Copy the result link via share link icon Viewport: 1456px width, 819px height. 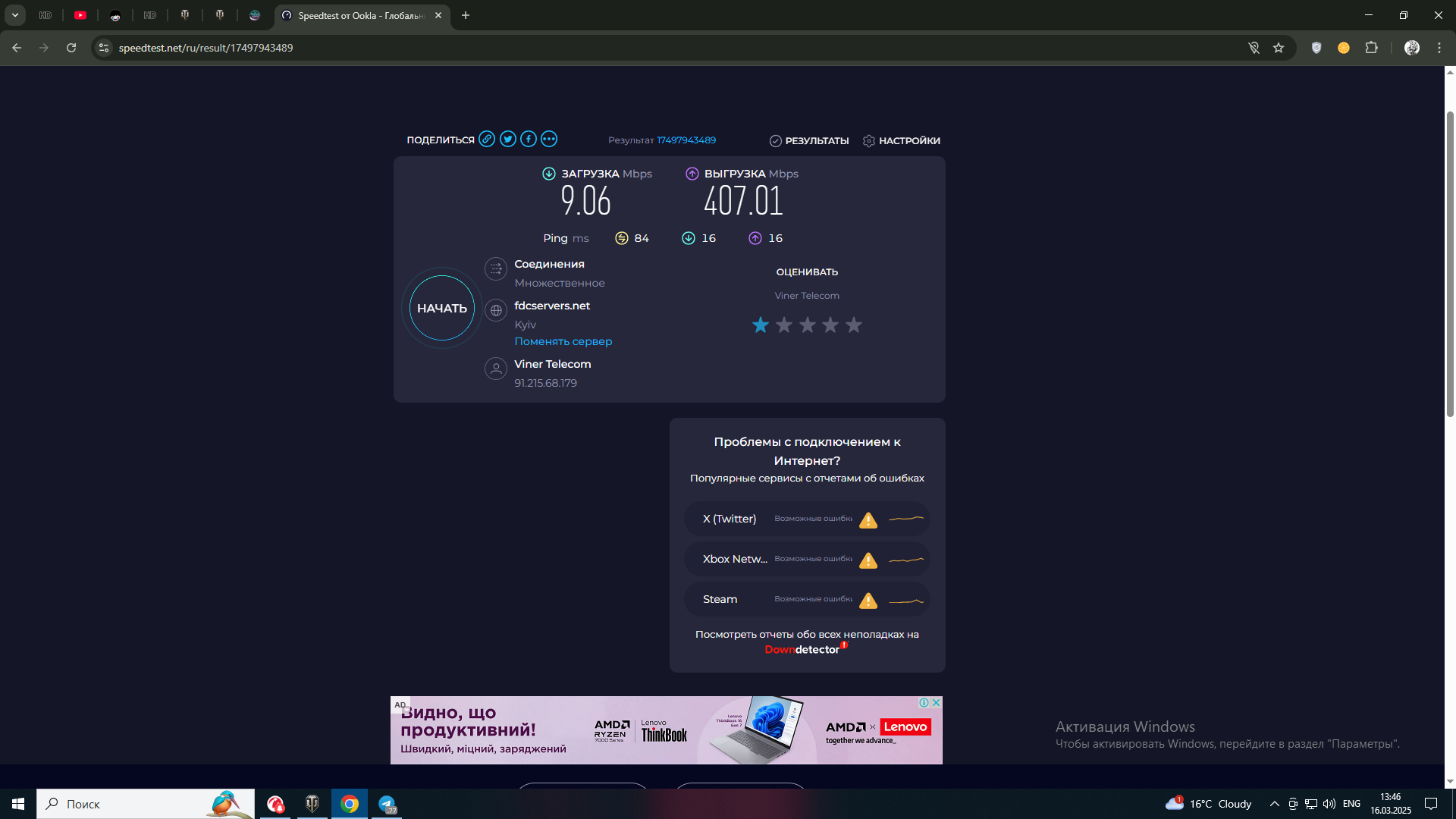pyautogui.click(x=487, y=139)
